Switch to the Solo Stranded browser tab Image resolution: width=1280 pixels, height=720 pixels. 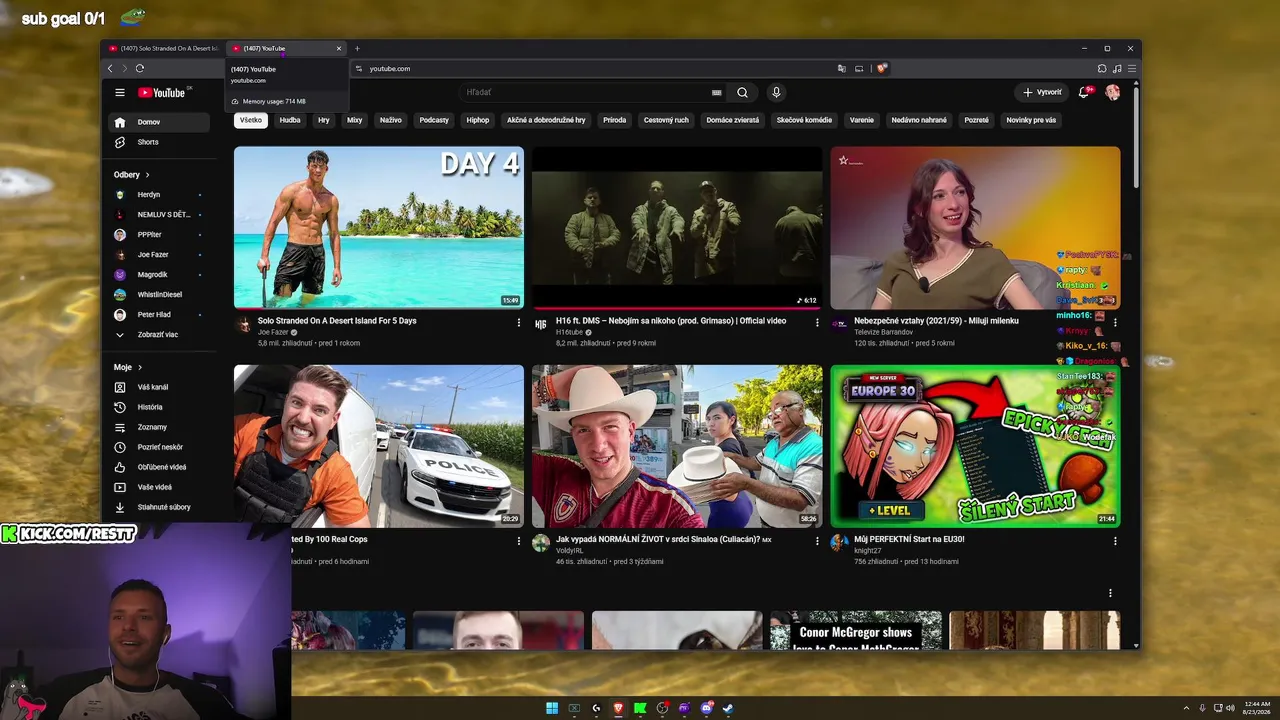point(163,48)
